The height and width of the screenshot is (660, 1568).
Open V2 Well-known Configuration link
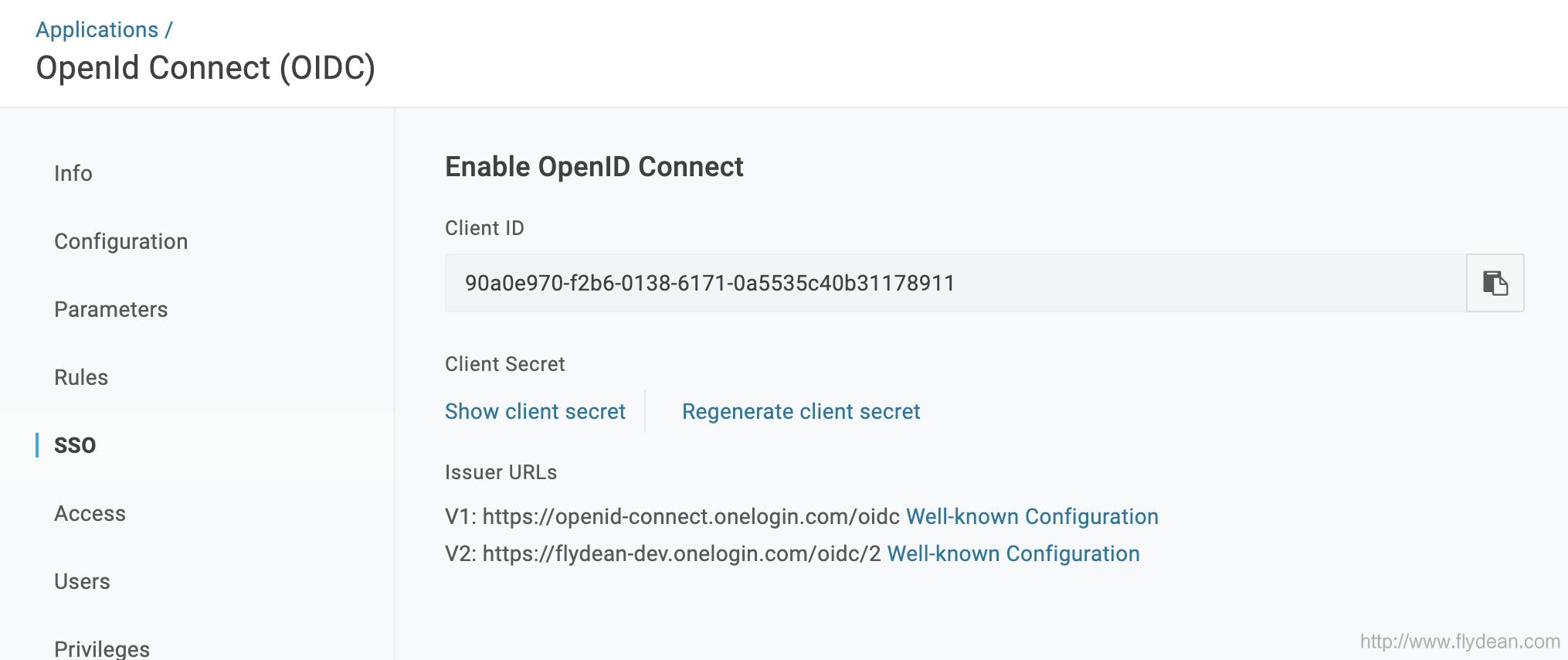pos(1013,553)
